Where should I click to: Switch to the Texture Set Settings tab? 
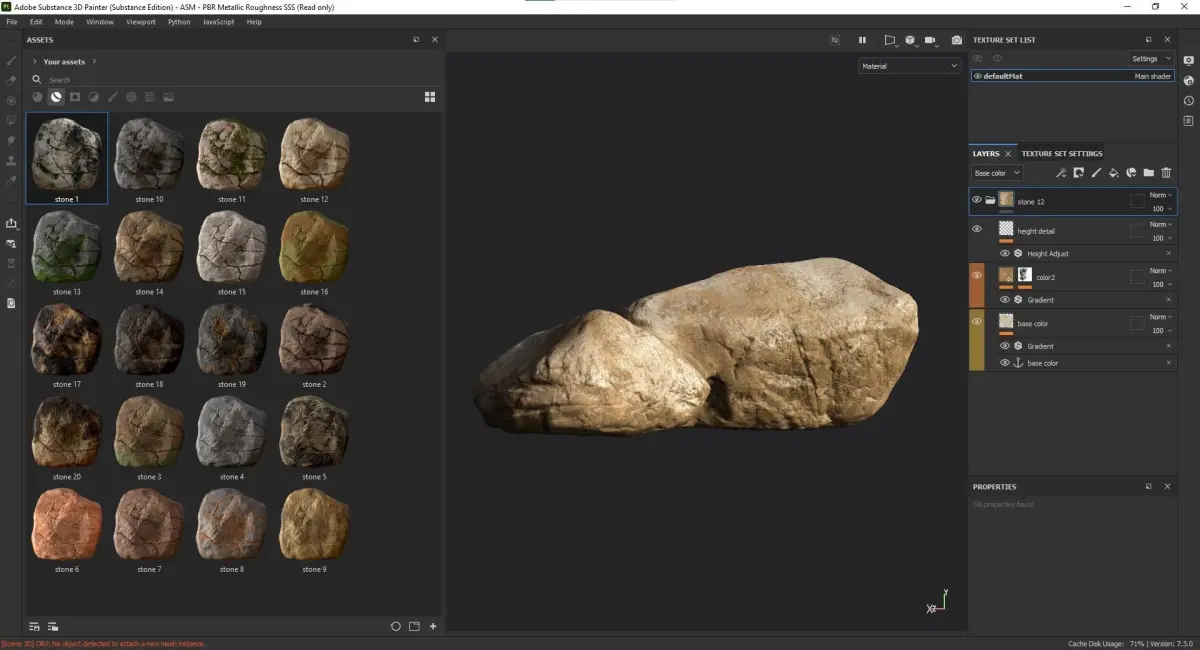1061,154
